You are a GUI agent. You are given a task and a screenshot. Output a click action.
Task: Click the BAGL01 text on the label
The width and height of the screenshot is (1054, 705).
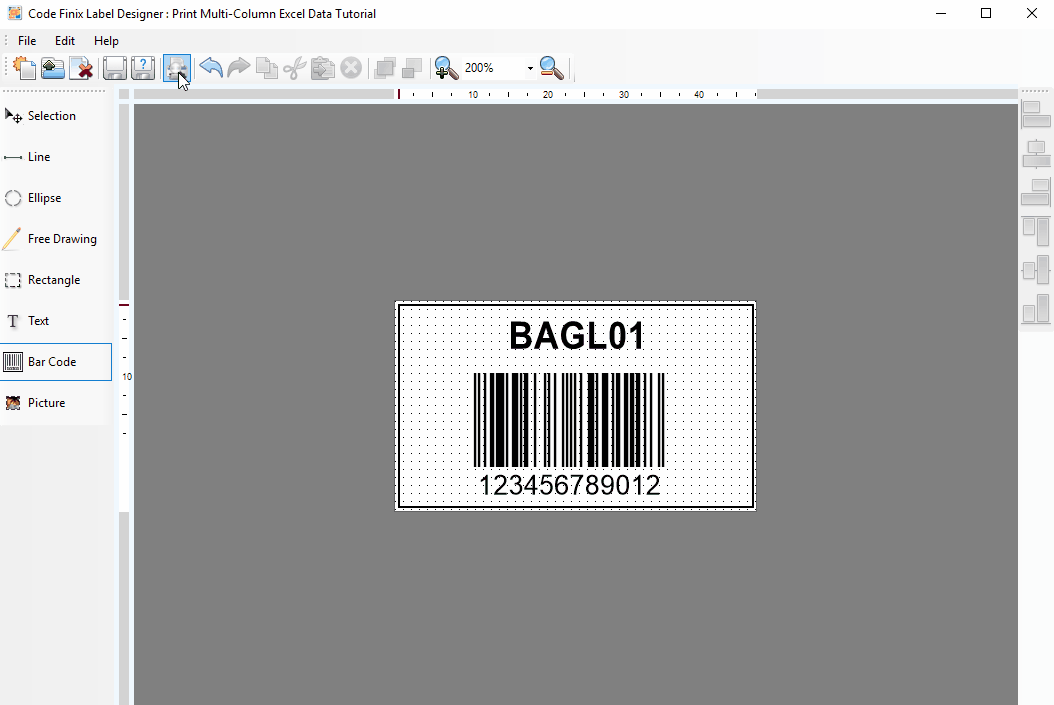pyautogui.click(x=577, y=336)
